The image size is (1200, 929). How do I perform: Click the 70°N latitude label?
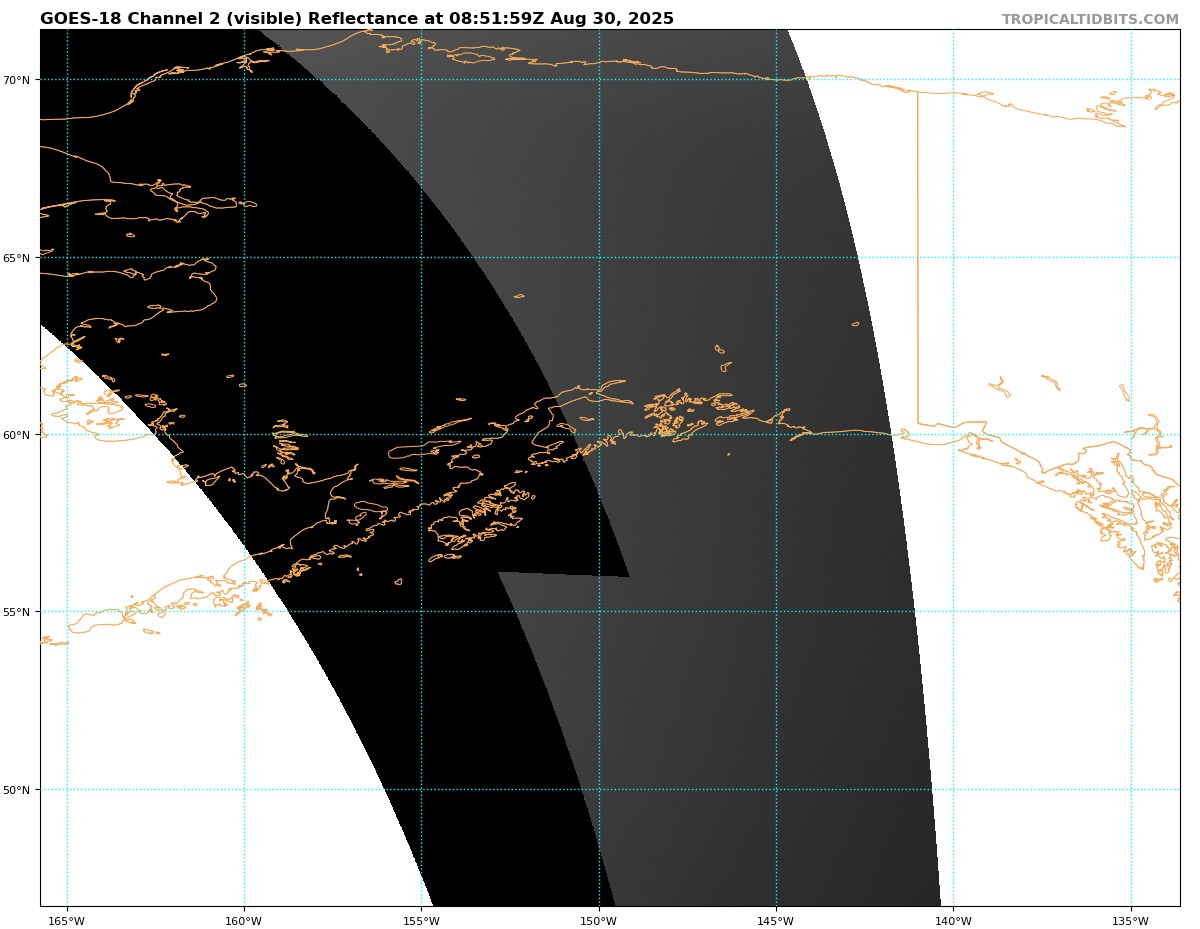19,80
